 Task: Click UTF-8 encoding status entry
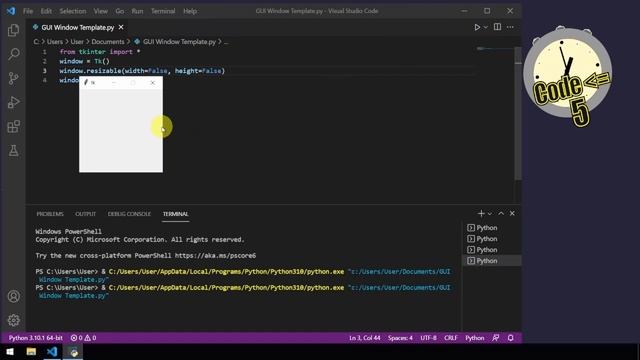point(428,338)
